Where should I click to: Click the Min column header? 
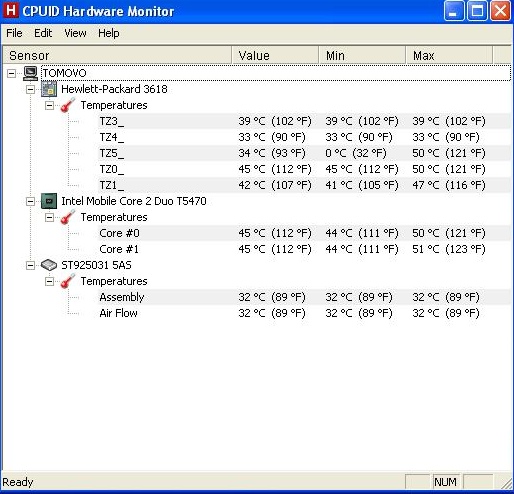tap(362, 55)
